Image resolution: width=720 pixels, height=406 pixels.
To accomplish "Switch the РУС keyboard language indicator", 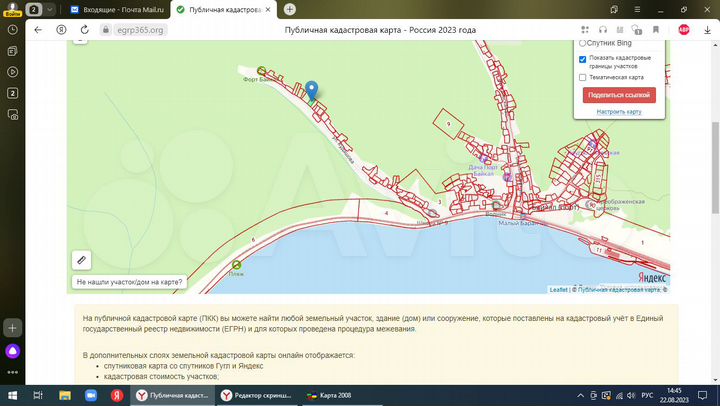I will click(x=647, y=395).
